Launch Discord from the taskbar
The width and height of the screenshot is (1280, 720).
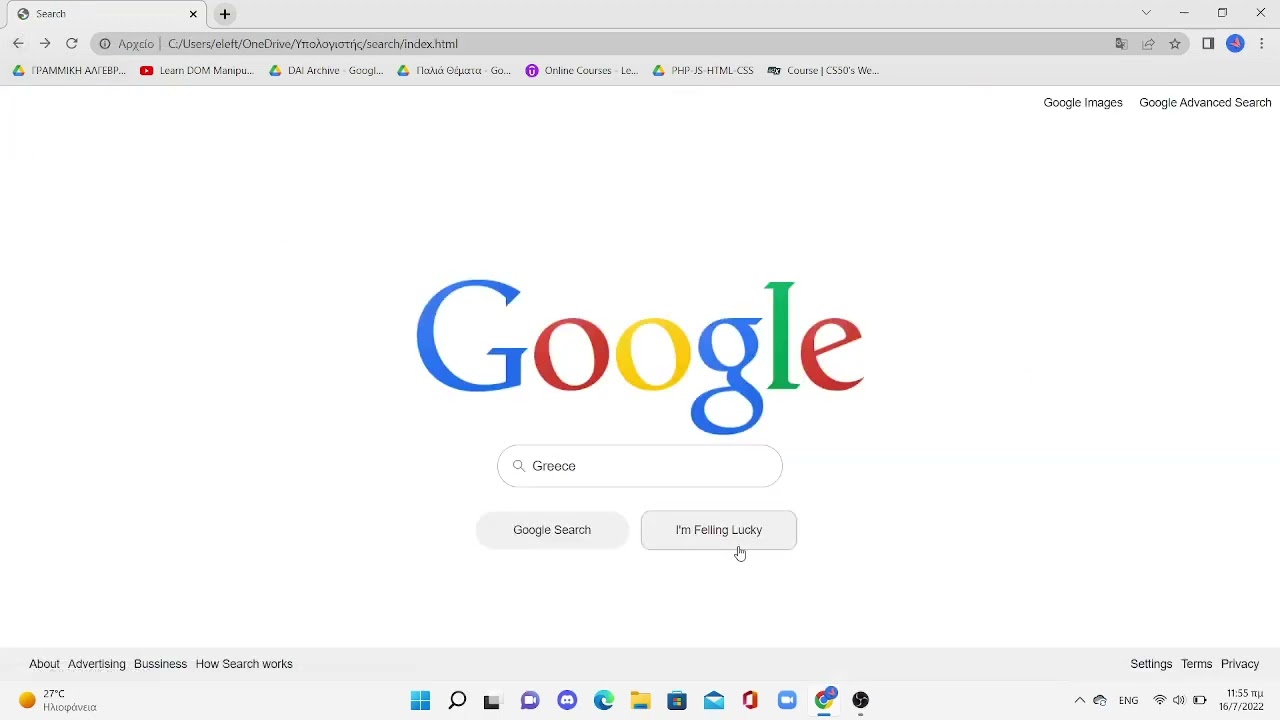click(x=567, y=700)
